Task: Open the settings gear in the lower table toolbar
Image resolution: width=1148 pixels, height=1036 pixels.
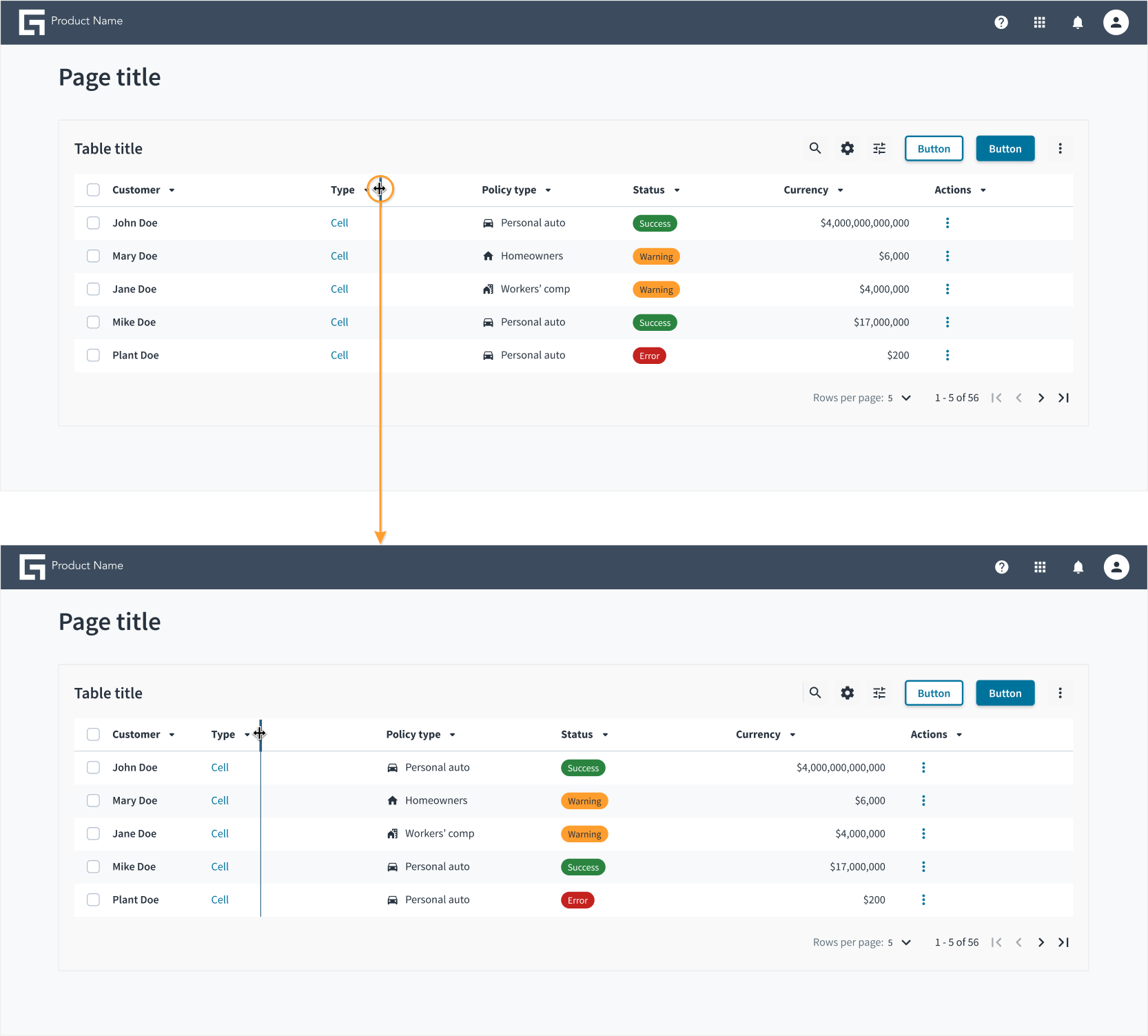Action: click(848, 693)
